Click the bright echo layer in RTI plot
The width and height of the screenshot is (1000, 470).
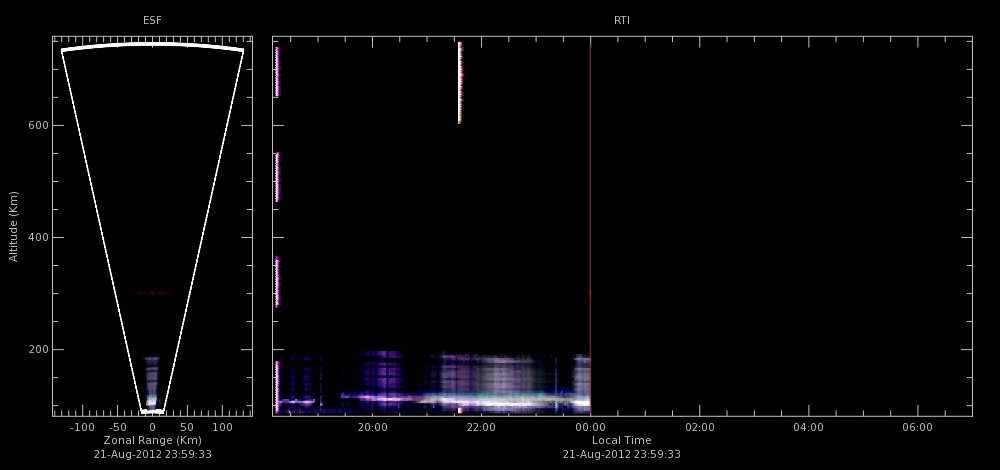[x=466, y=401]
